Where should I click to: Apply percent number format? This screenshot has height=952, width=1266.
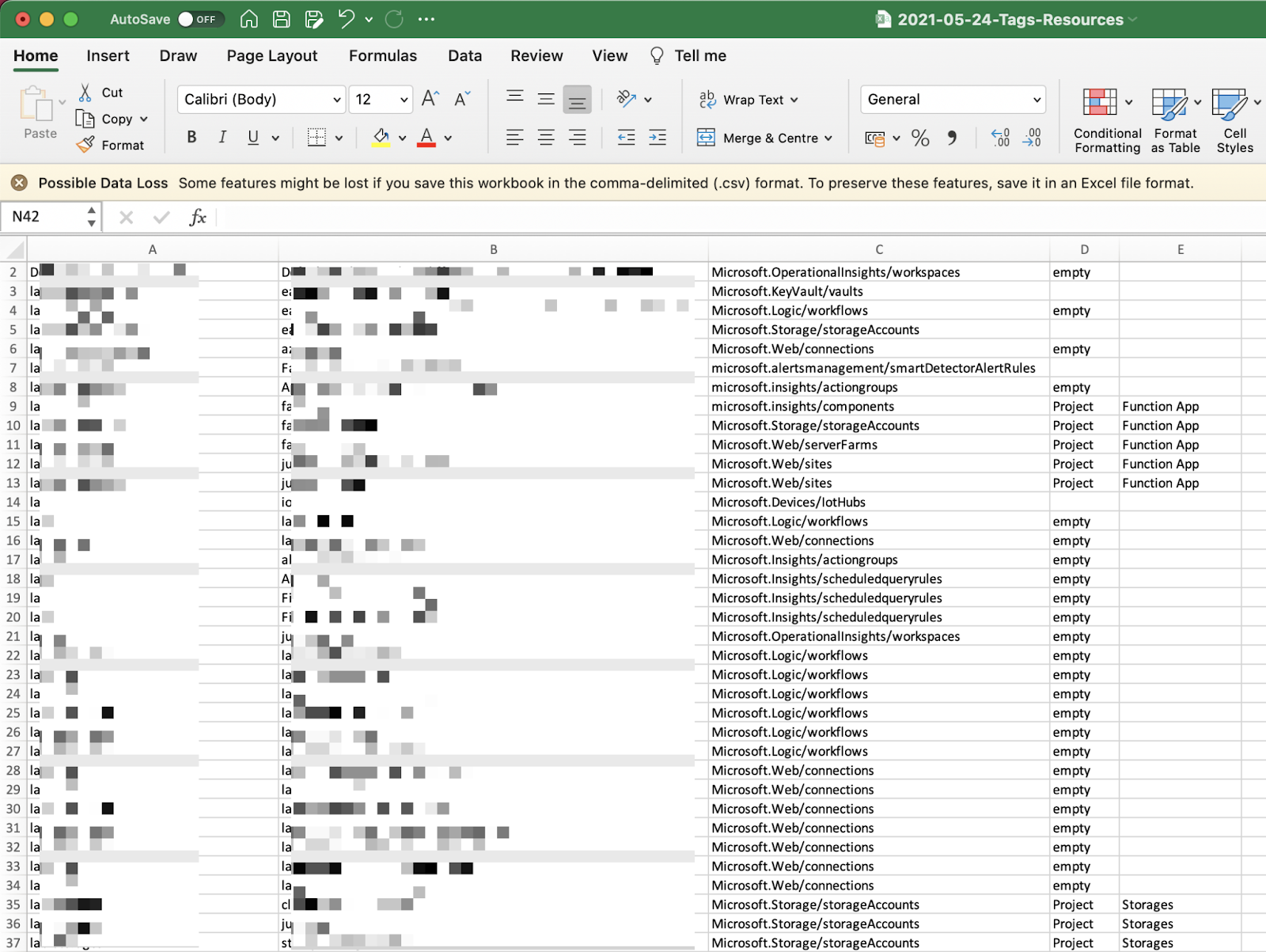coord(919,138)
